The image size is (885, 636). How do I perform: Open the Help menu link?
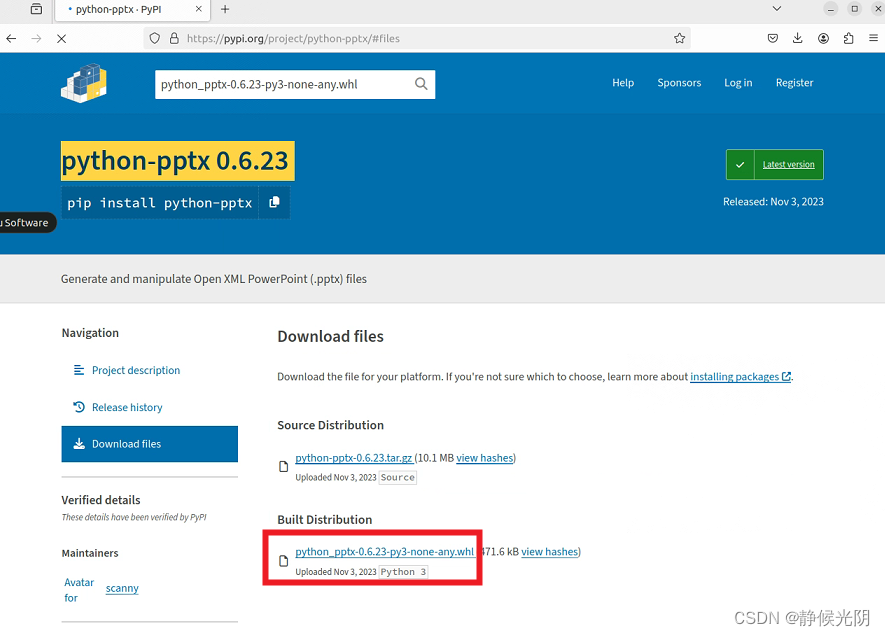click(623, 83)
